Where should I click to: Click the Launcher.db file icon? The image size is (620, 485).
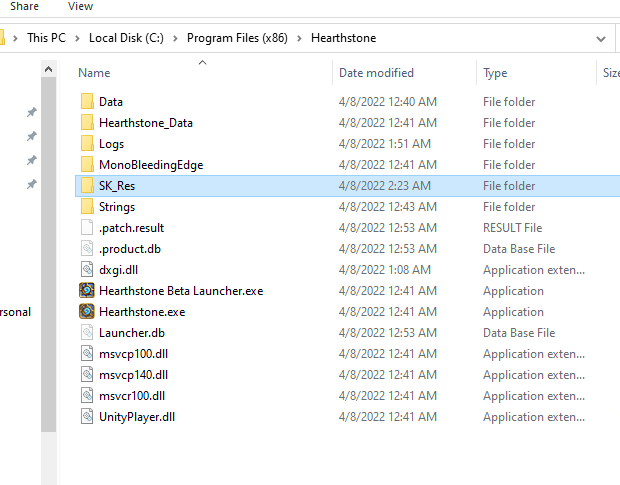[x=87, y=333]
